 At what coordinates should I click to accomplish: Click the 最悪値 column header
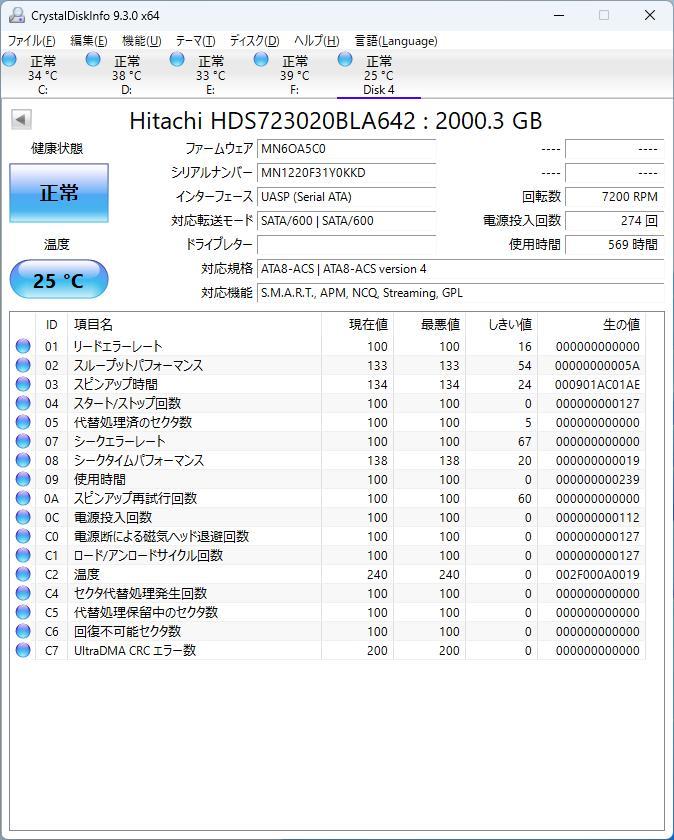point(429,324)
